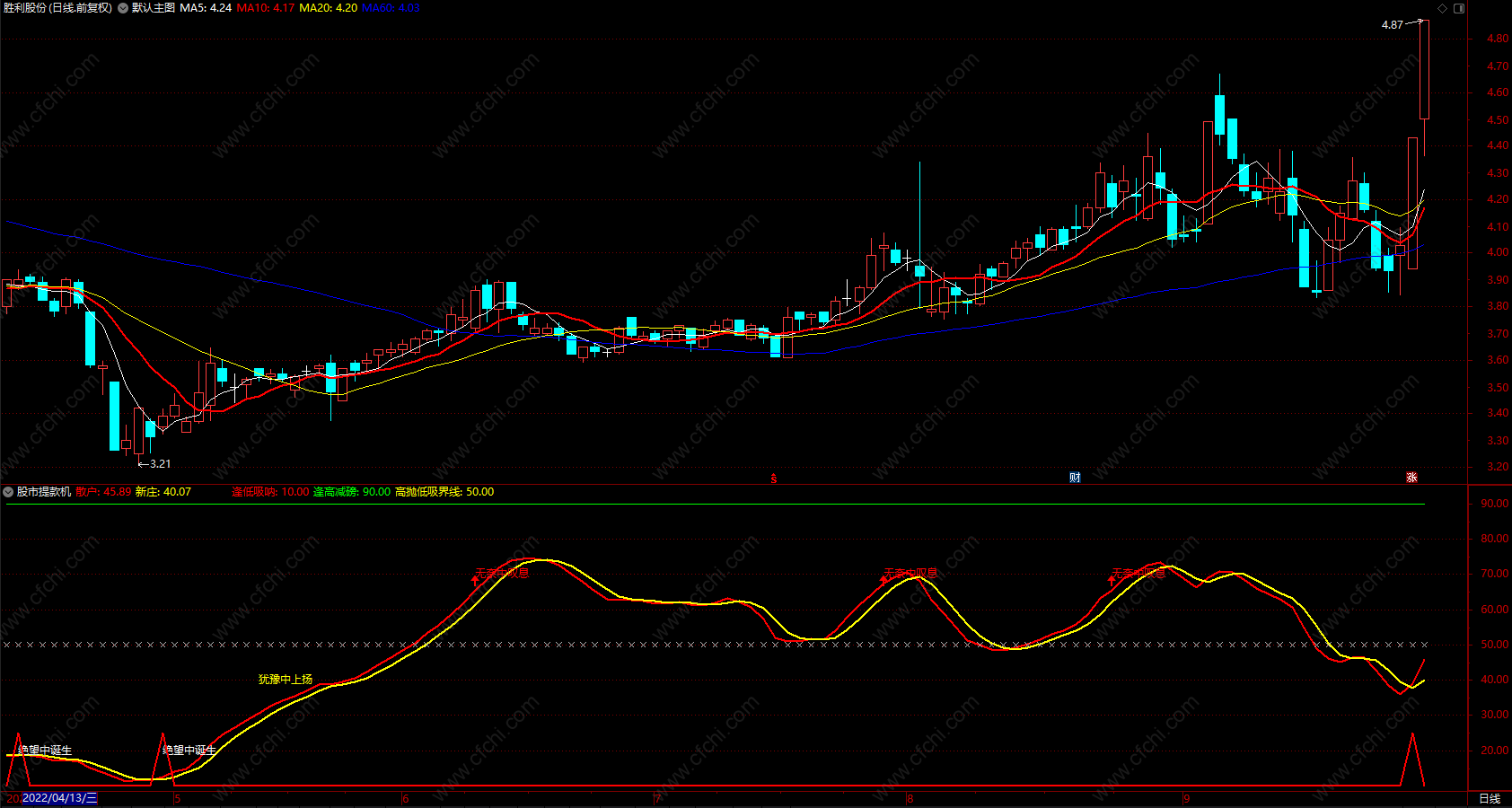
Task: Click the 新庄: 40.07 value
Action: click(x=163, y=492)
